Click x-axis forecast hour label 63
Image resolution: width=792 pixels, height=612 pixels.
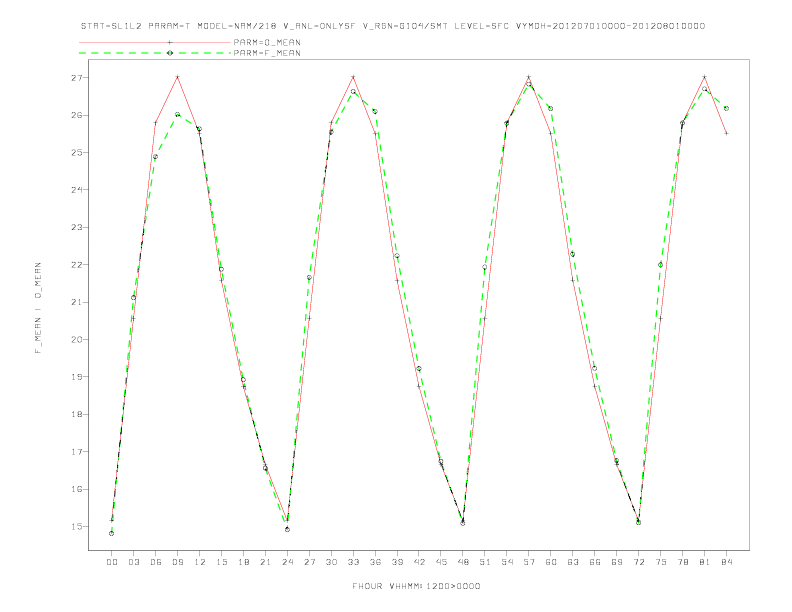point(573,562)
